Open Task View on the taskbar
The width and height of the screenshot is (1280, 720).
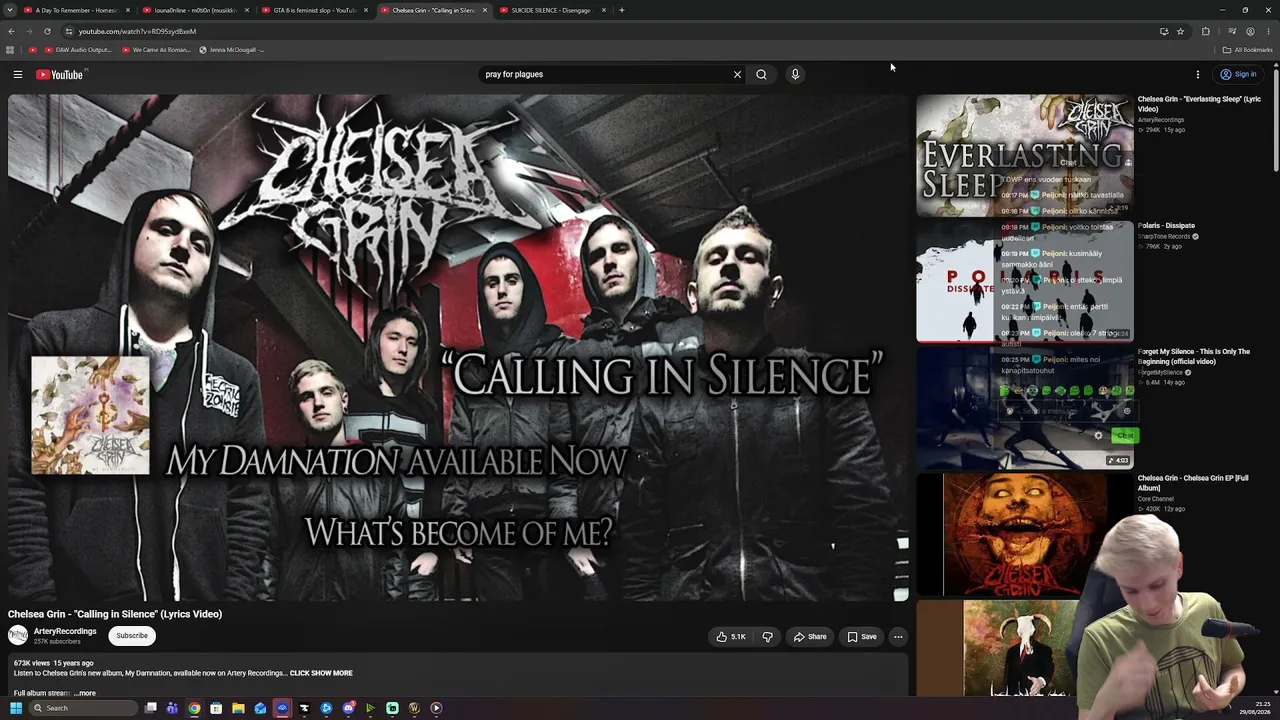pyautogui.click(x=151, y=708)
